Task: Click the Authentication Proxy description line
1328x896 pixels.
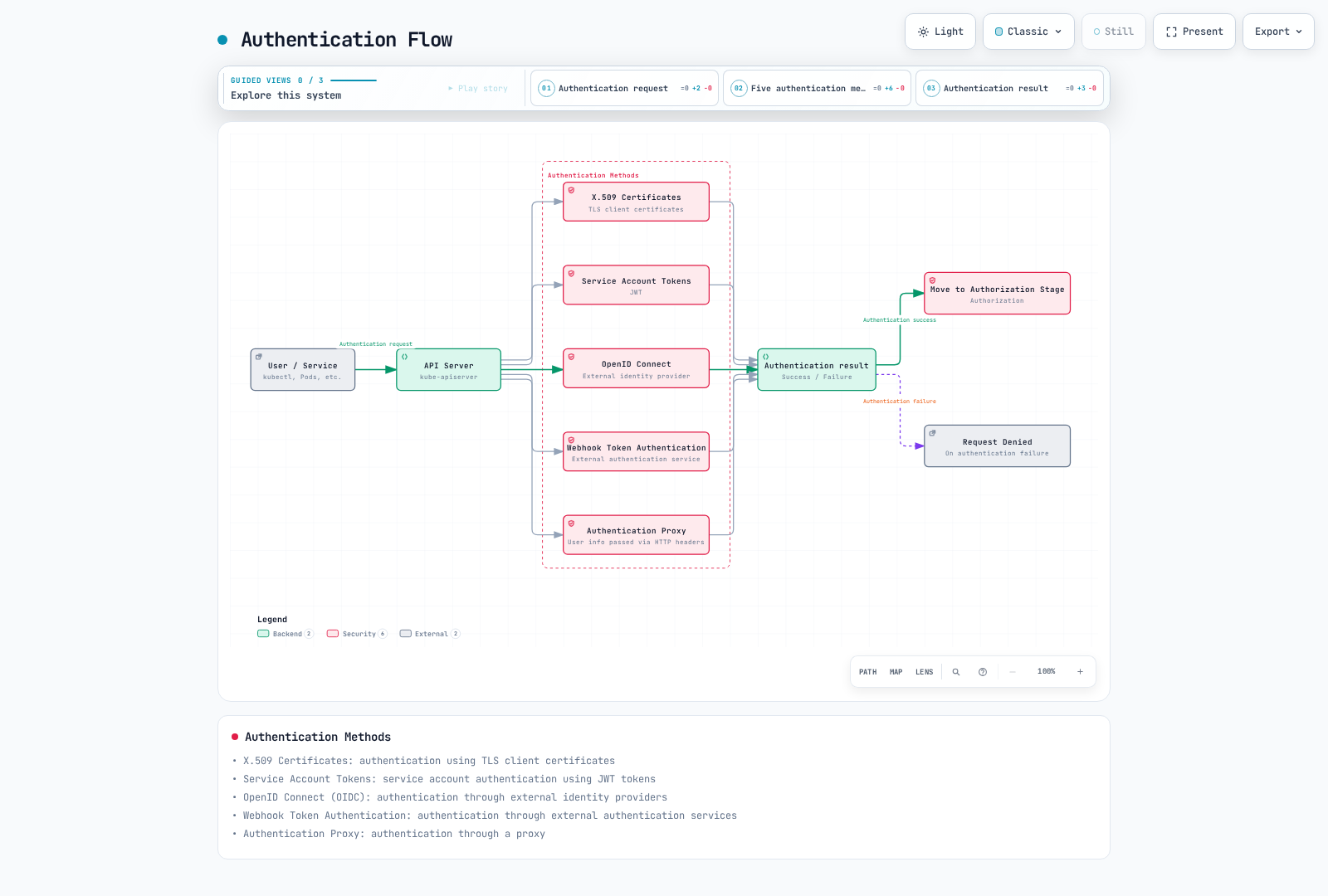Action: coord(394,834)
